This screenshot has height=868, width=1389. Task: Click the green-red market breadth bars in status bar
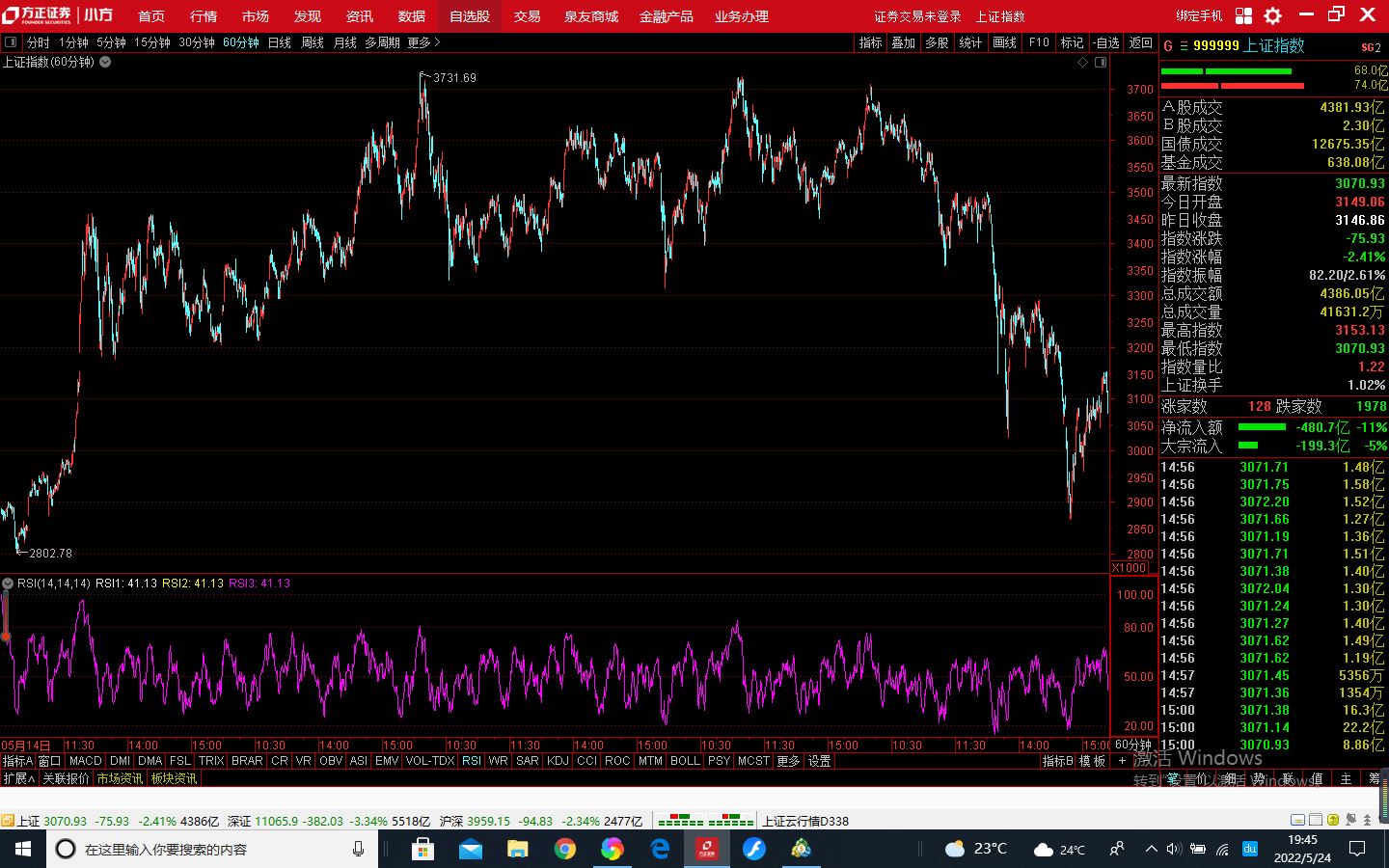tap(705, 821)
